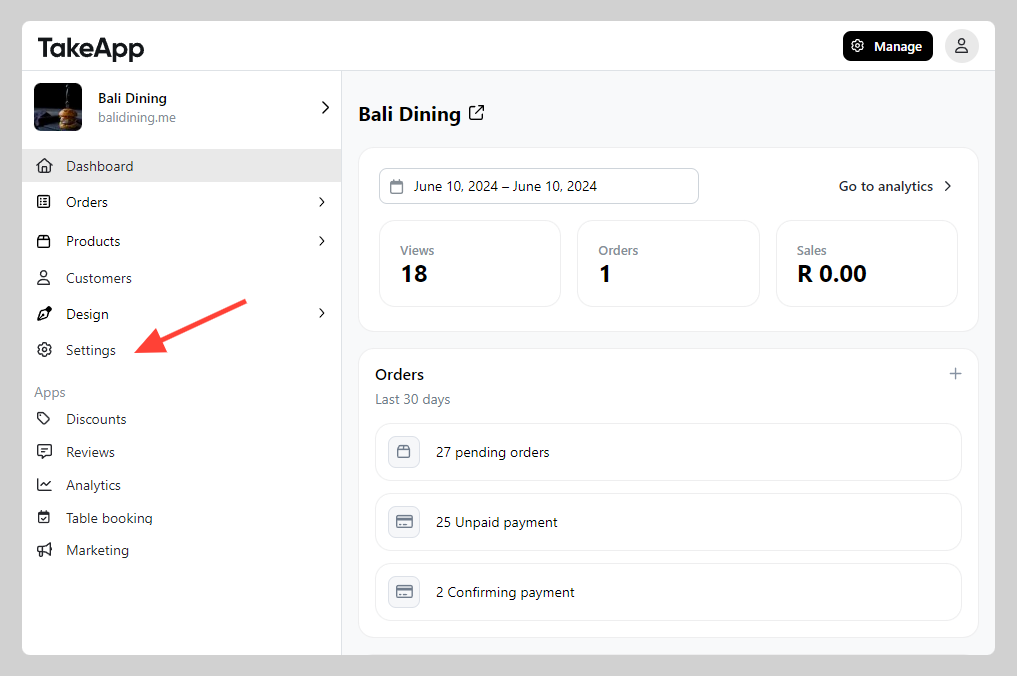Click the pending orders box icon

point(403,452)
